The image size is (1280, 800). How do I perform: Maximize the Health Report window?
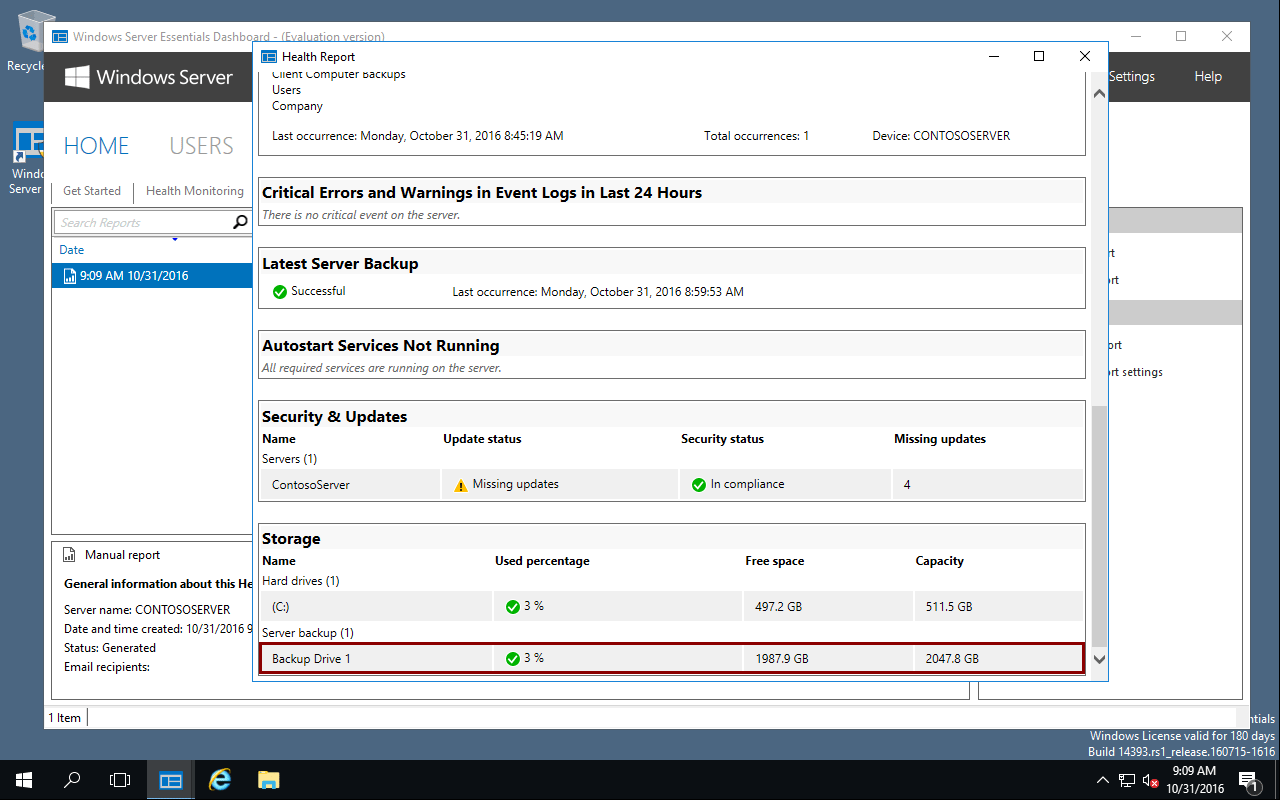[x=1039, y=57]
